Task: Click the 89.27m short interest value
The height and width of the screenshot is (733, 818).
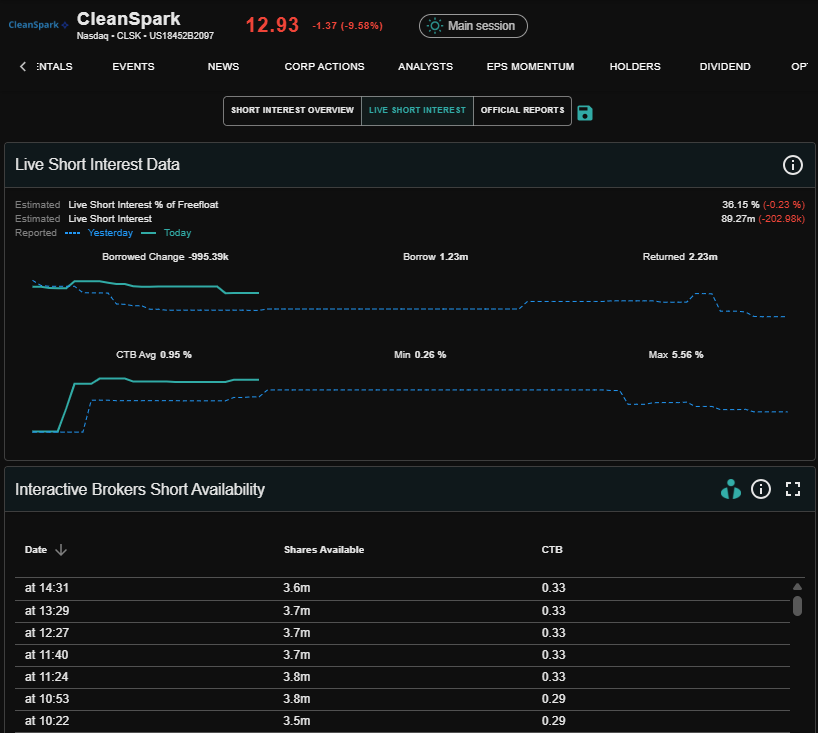Action: 738,219
